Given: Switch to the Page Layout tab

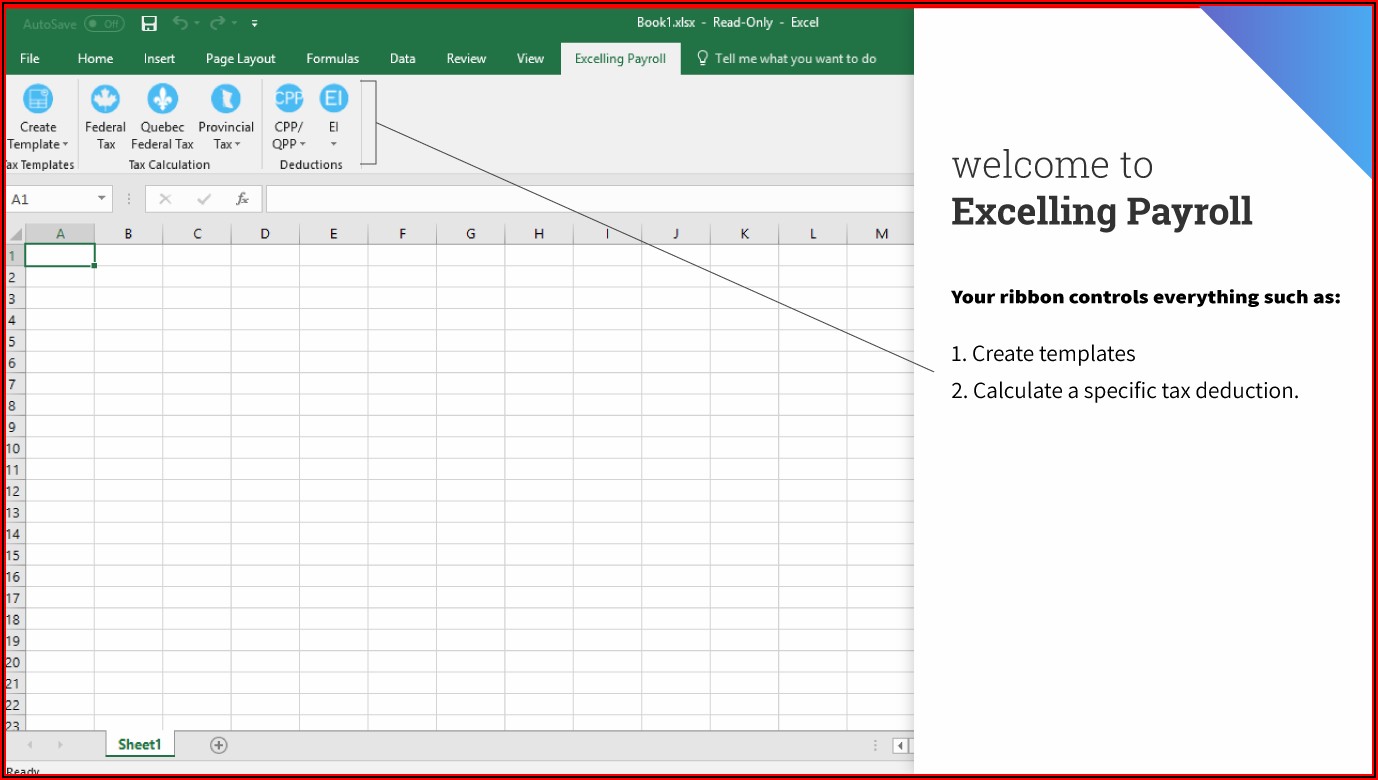Looking at the screenshot, I should click(240, 59).
